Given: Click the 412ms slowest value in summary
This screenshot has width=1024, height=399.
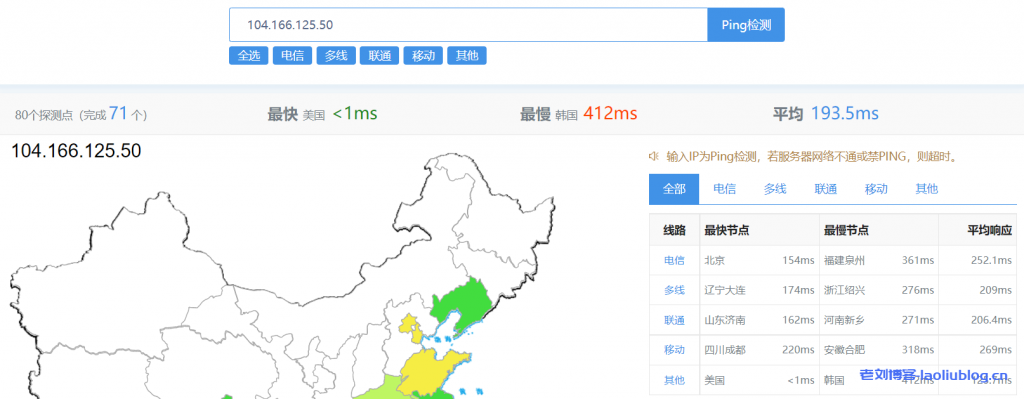Looking at the screenshot, I should pos(610,114).
